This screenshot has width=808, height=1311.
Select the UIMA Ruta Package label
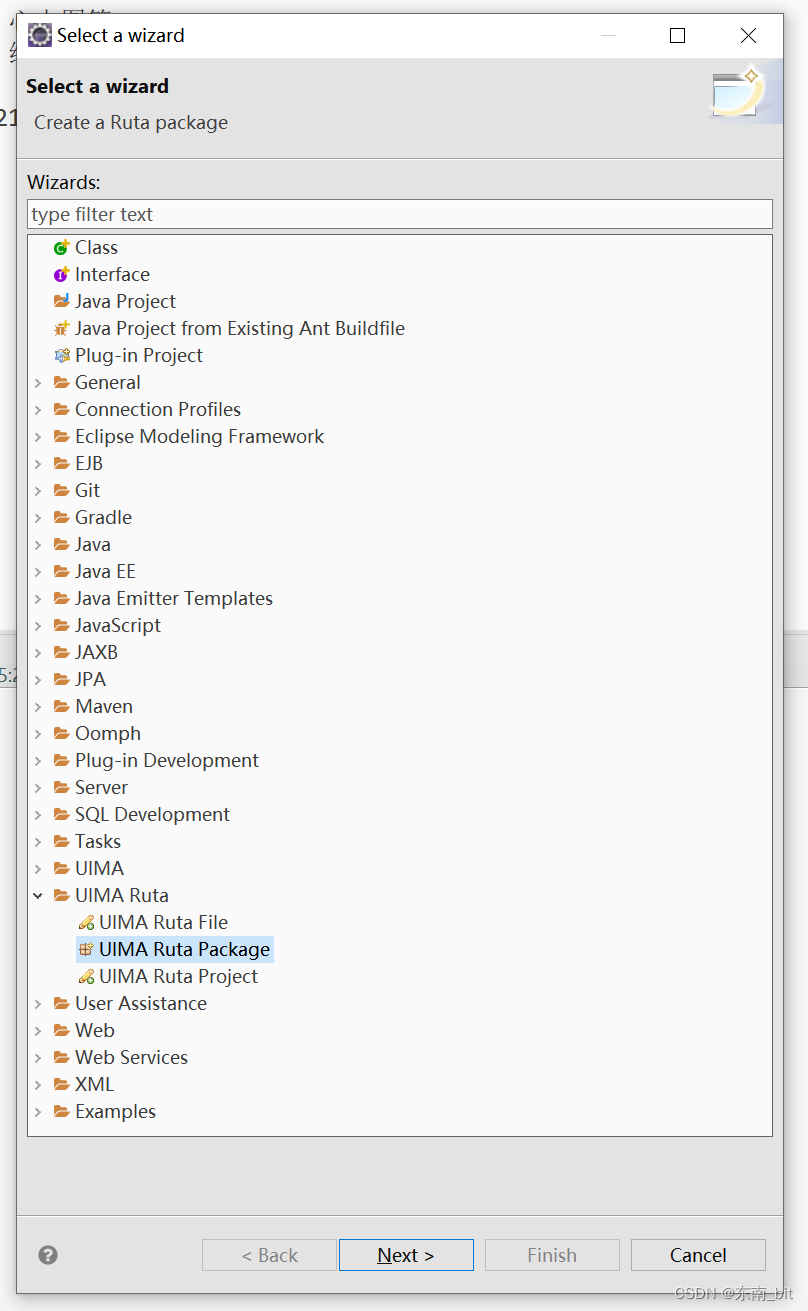click(x=184, y=949)
